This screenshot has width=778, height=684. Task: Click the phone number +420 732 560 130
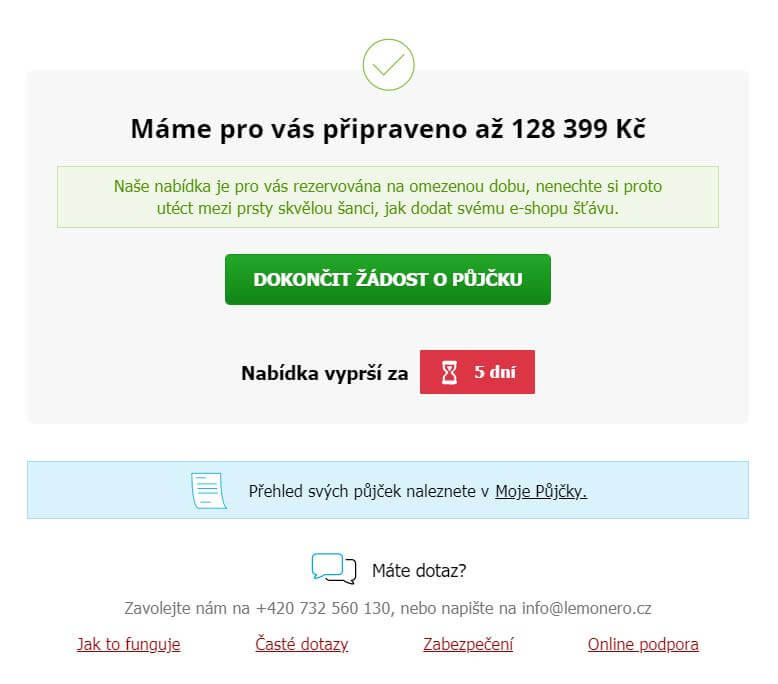[x=323, y=608]
